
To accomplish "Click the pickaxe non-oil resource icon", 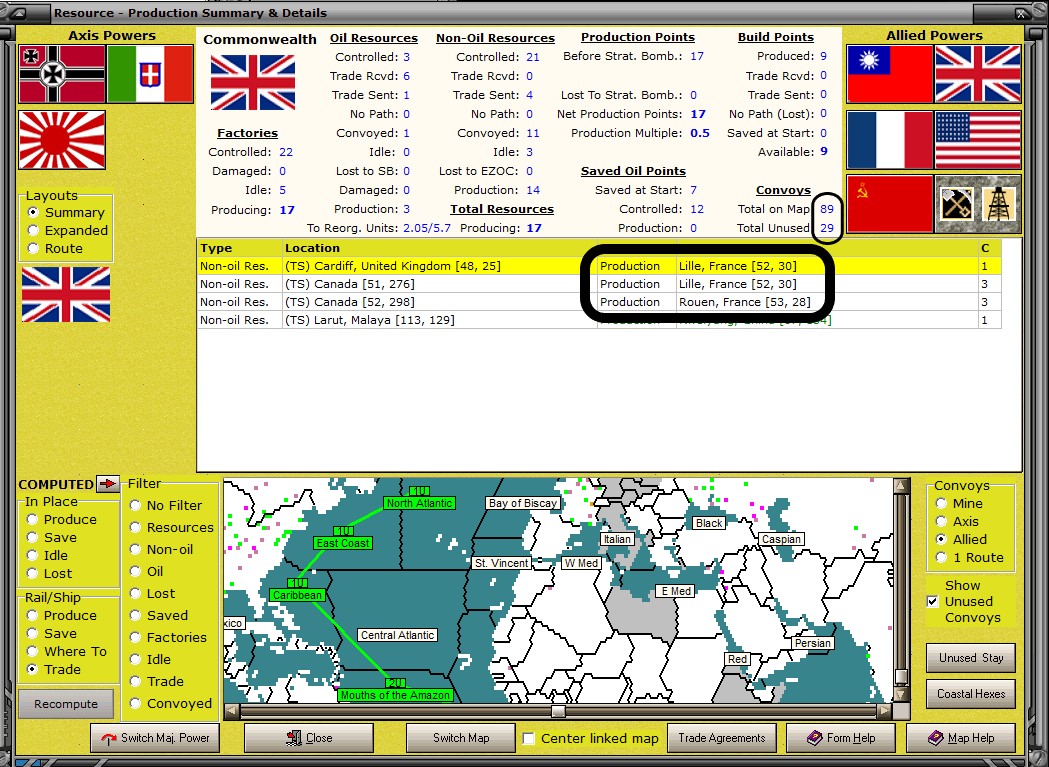I will (957, 204).
